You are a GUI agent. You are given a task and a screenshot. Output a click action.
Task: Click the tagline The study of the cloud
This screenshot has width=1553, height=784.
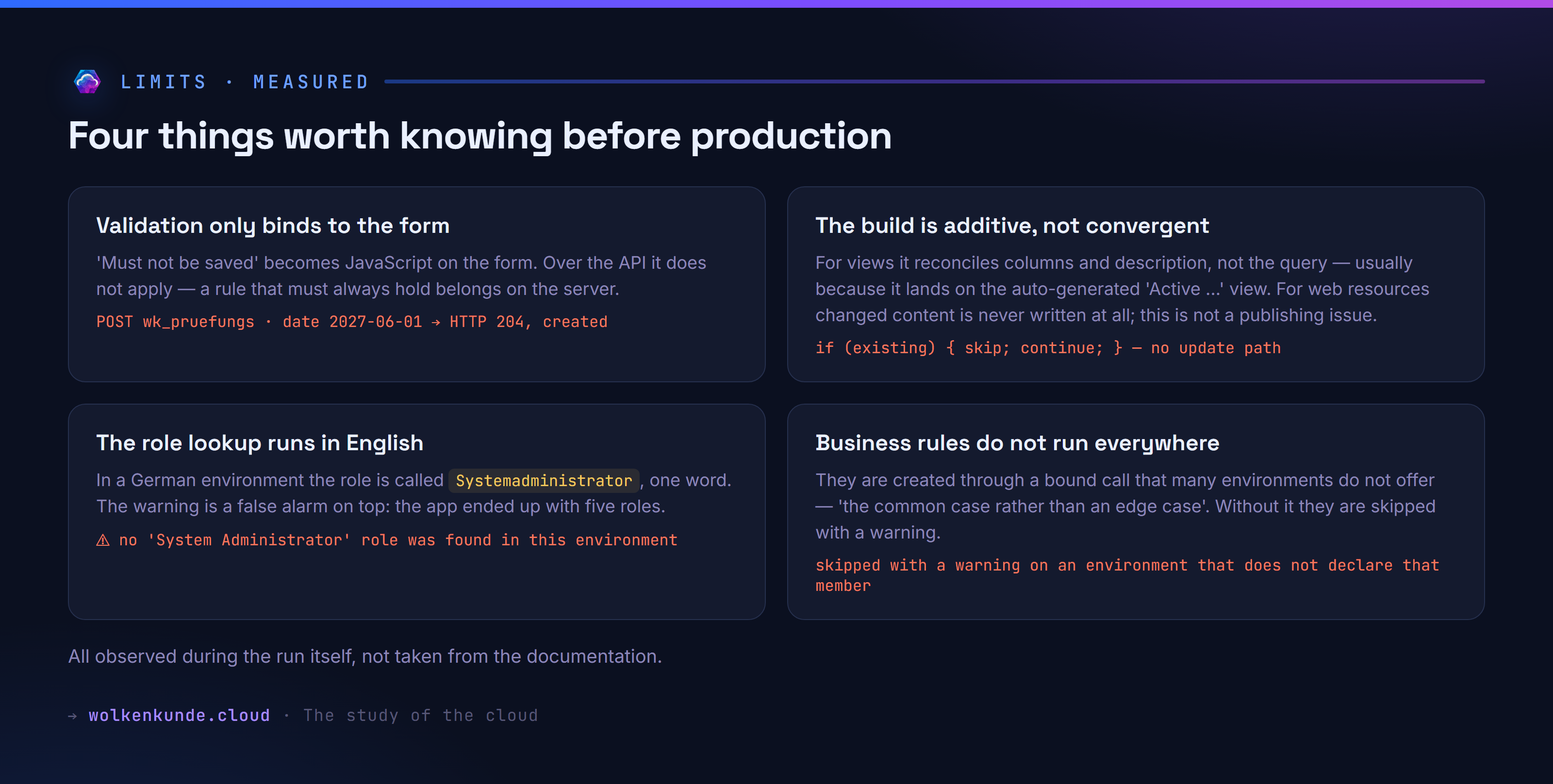(420, 715)
